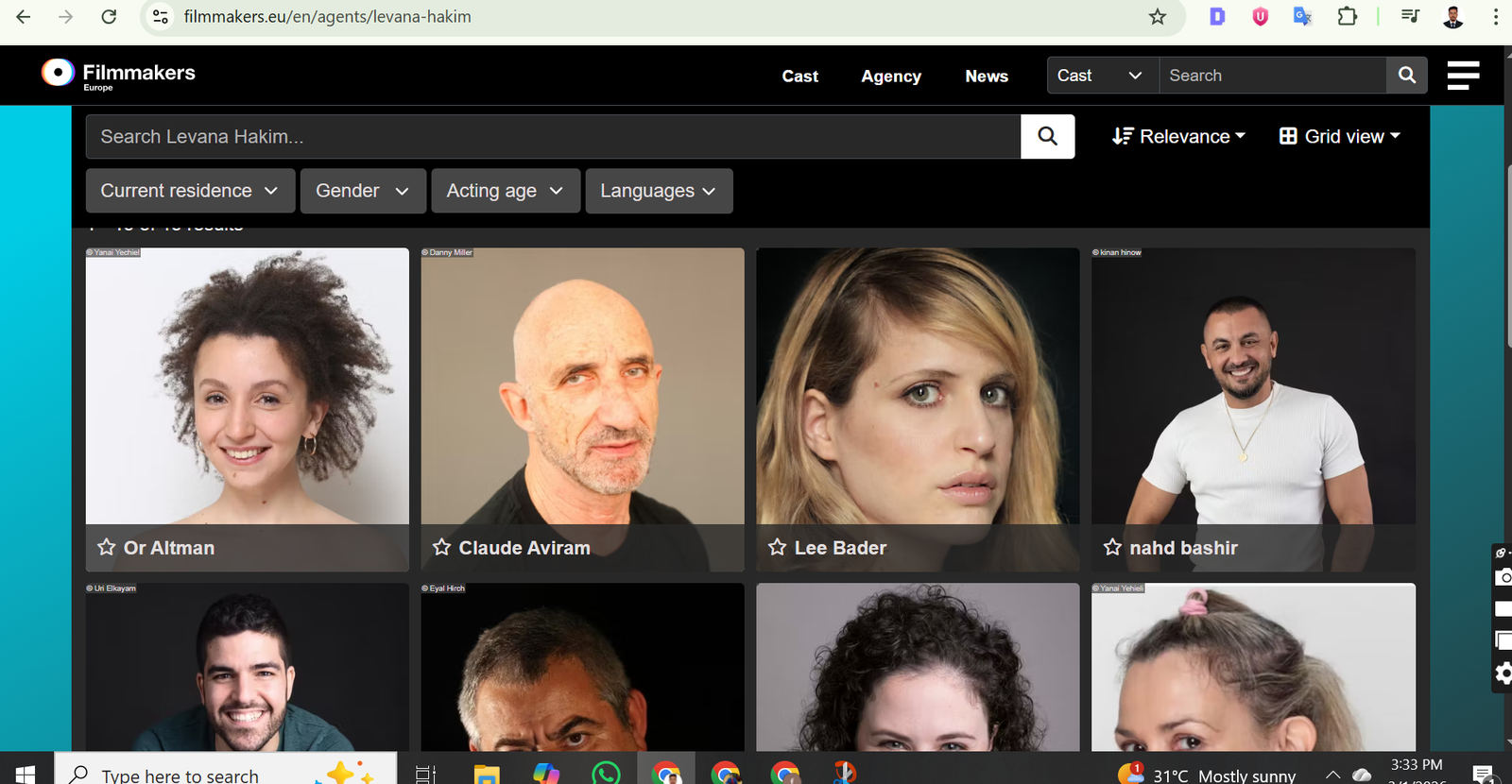Open Languages filter dropdown
The width and height of the screenshot is (1512, 784).
[x=659, y=191]
